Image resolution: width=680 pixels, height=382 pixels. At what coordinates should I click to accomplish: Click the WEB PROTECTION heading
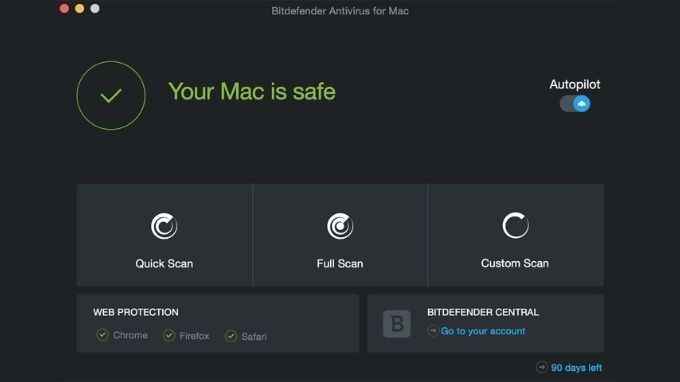pyautogui.click(x=136, y=312)
